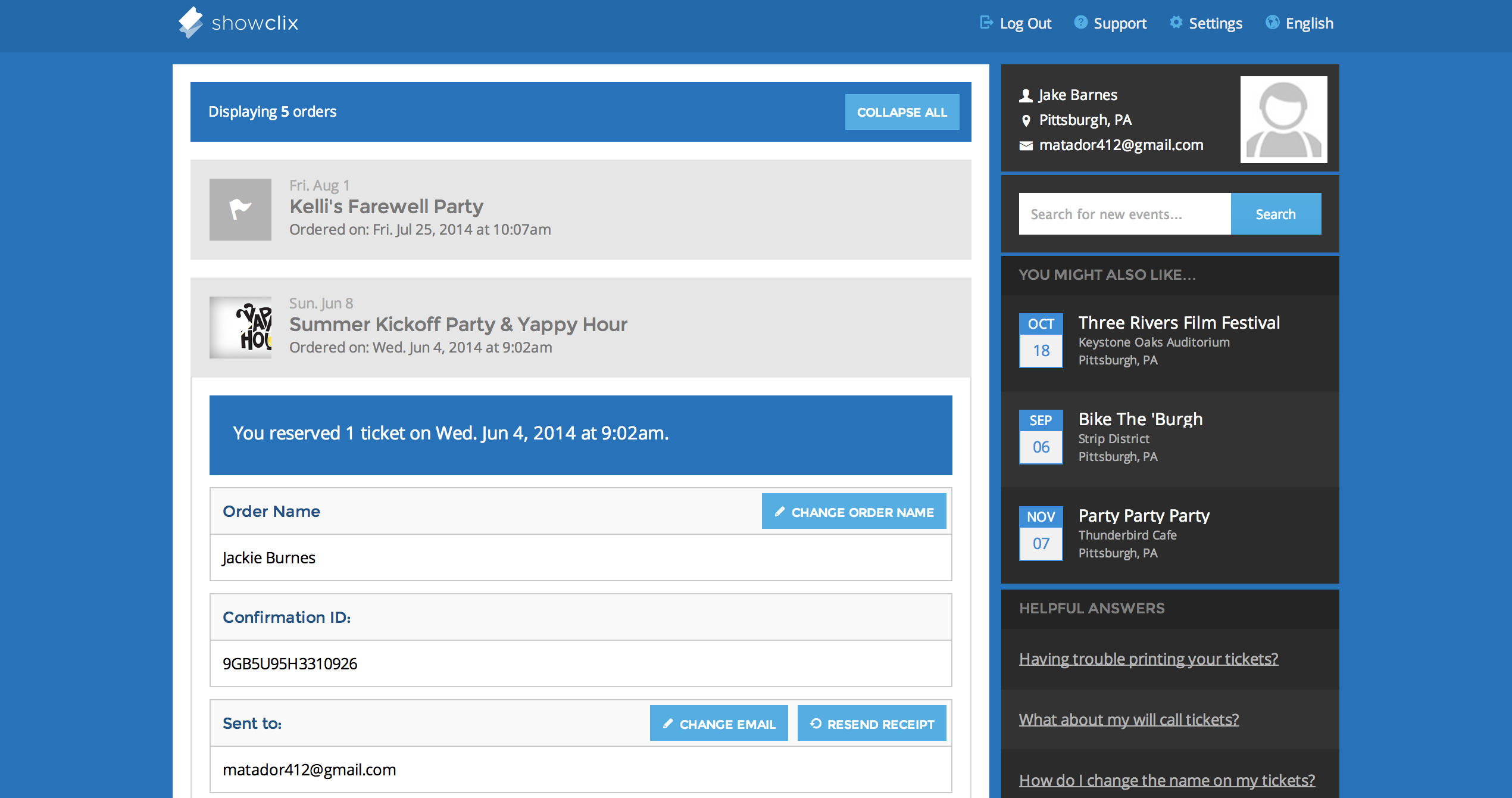Collapse all orders with Collapse All
The height and width of the screenshot is (798, 1512).
[x=902, y=111]
